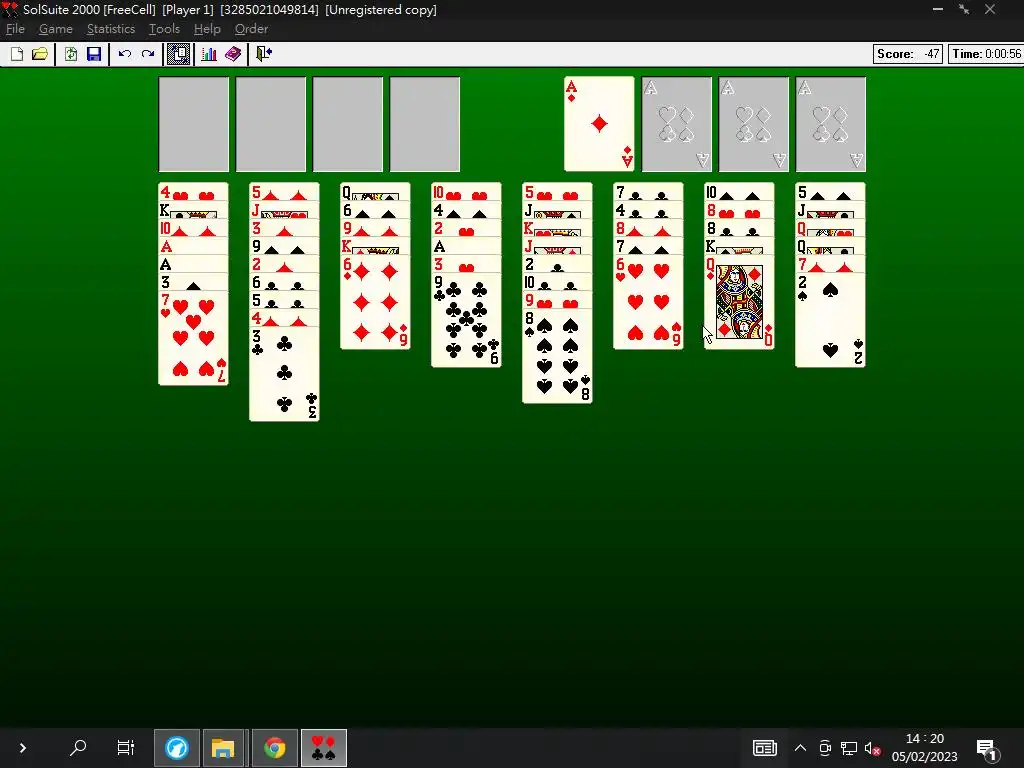This screenshot has height=768, width=1024.
Task: Open the notification center icon
Action: pos(986,748)
